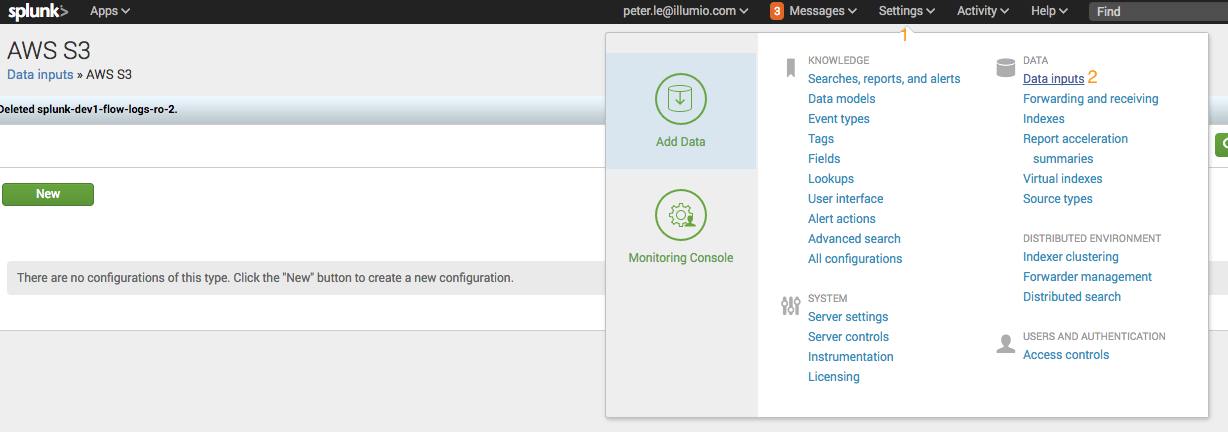Click the Knowledge bookmark icon
Screen dimensions: 1228x432
coord(790,68)
